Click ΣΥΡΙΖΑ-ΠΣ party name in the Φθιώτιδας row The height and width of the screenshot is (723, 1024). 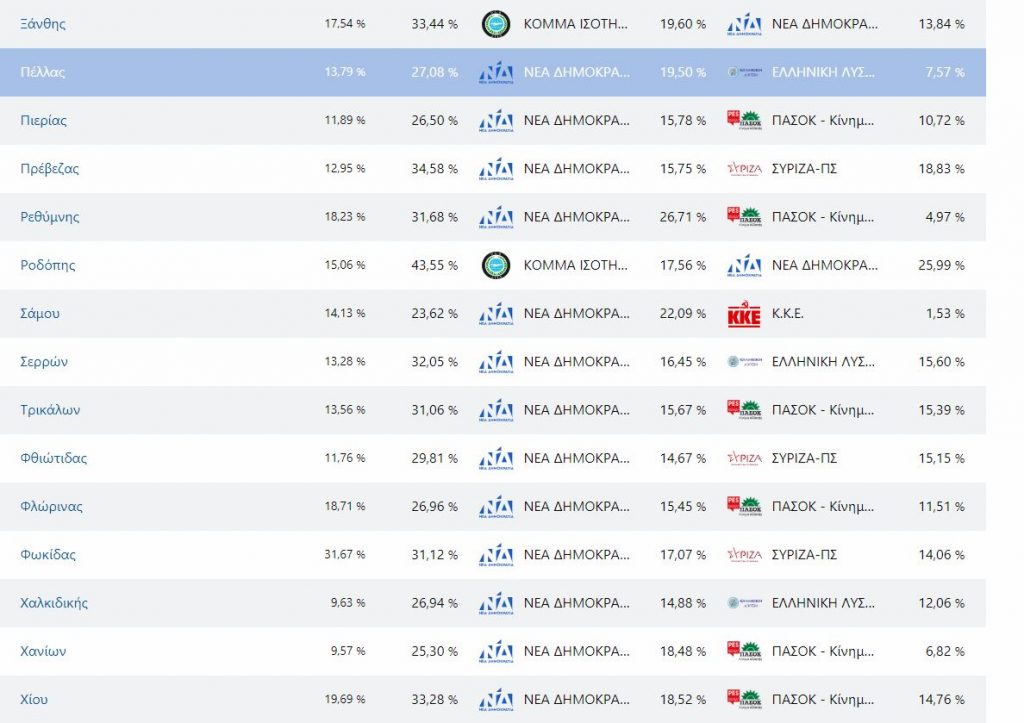[804, 459]
